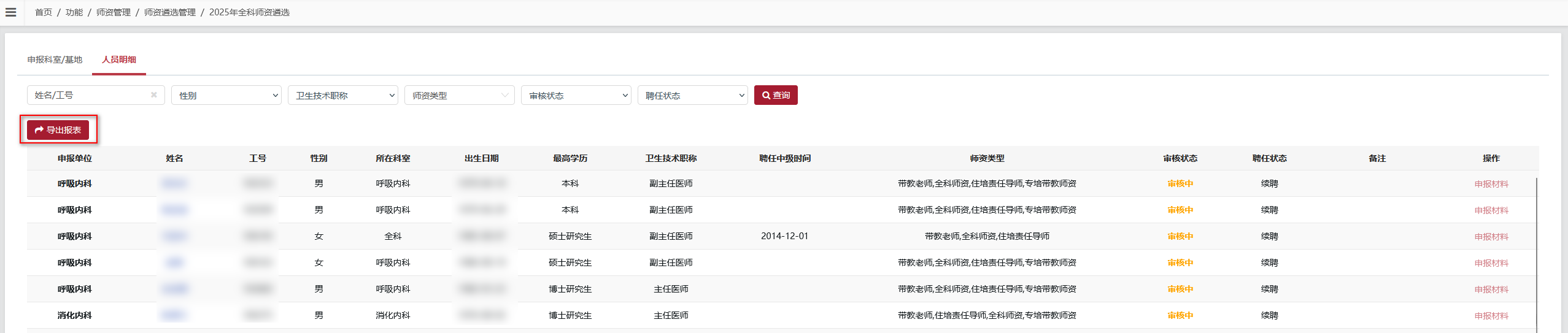The height and width of the screenshot is (333, 1568).
Task: Click the 工号 column header
Action: tap(258, 158)
